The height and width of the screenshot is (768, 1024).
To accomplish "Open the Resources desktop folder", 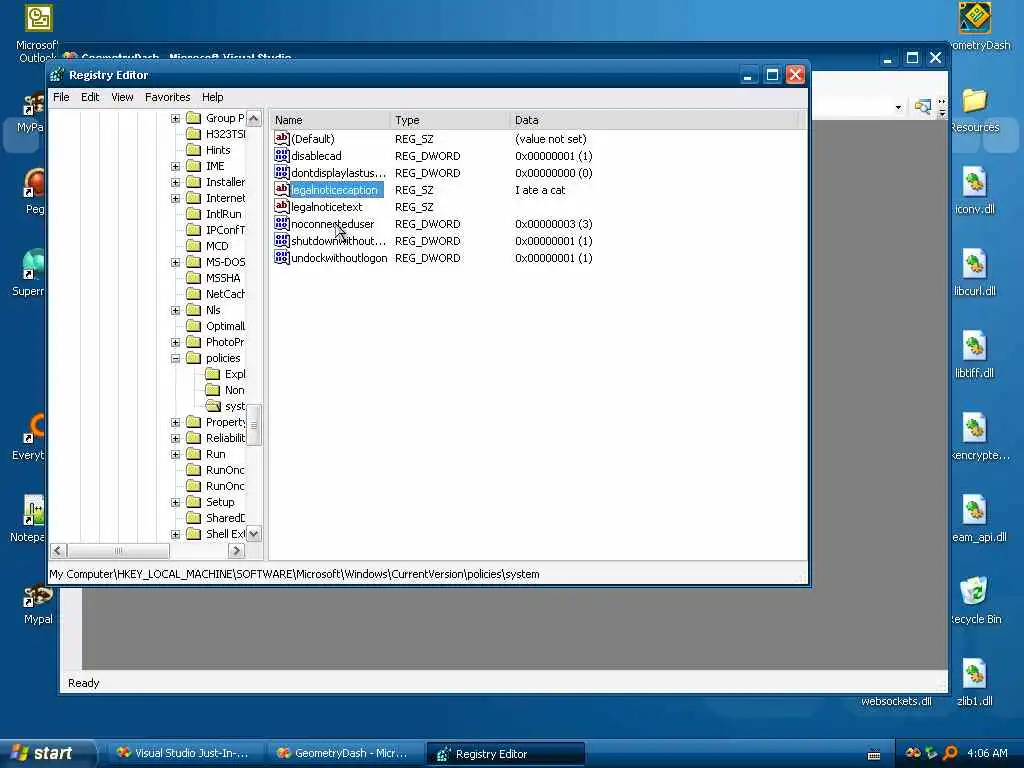I will (x=974, y=109).
